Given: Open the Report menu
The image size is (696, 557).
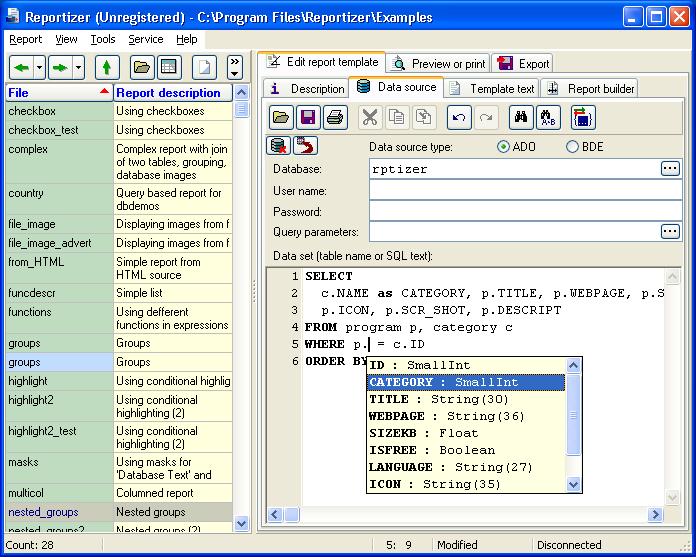Looking at the screenshot, I should pyautogui.click(x=25, y=40).
